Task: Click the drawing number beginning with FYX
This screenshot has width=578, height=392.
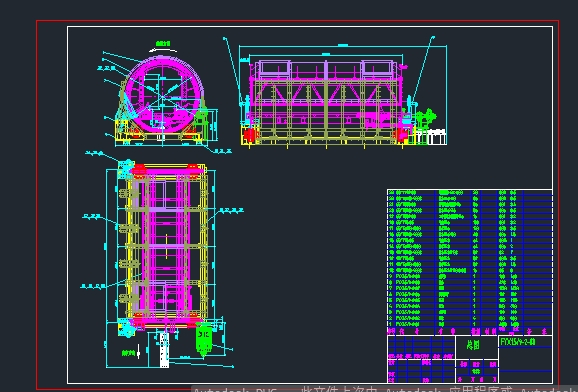Action: coord(517,342)
